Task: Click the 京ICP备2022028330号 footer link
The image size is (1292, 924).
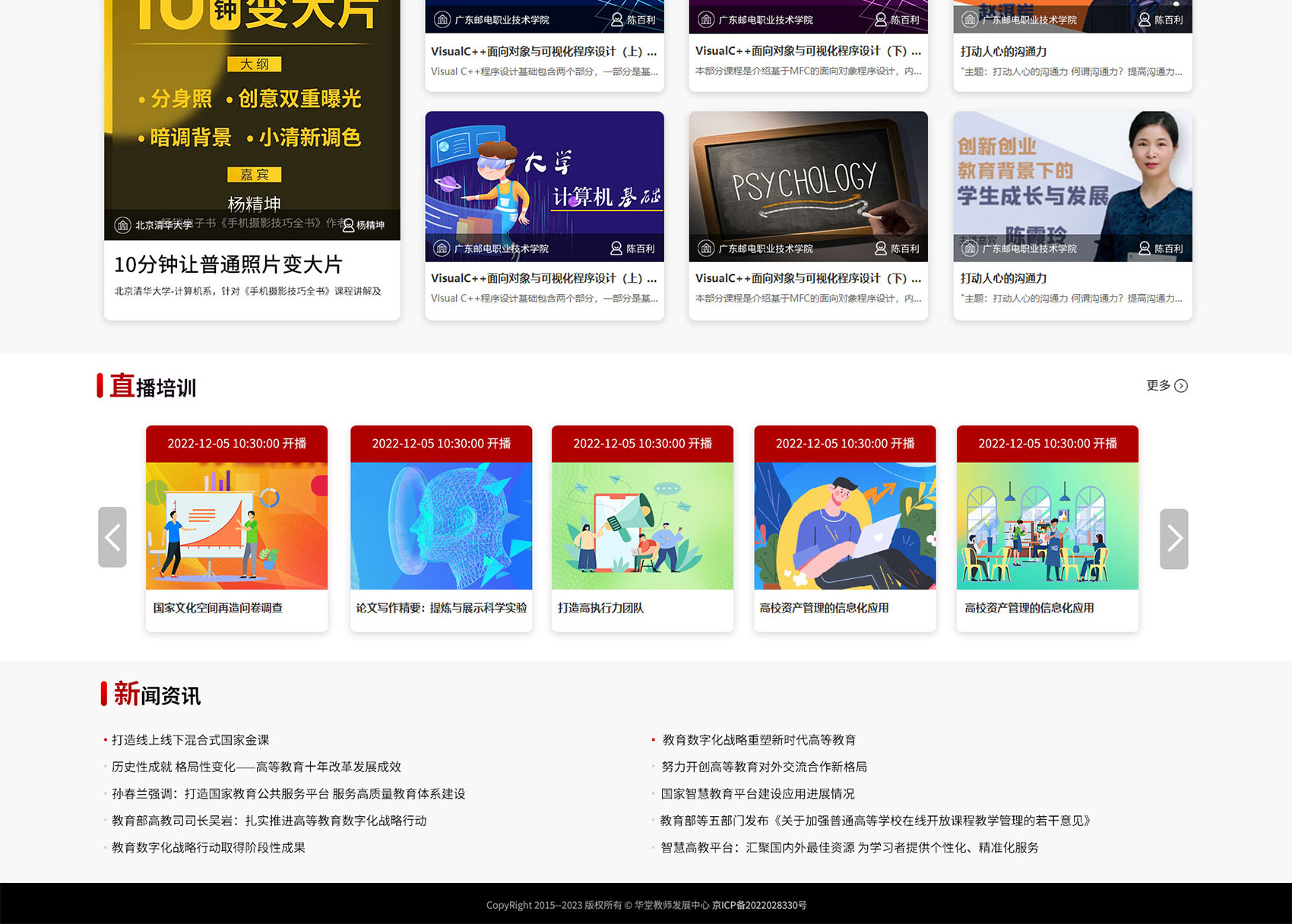Action: click(758, 905)
